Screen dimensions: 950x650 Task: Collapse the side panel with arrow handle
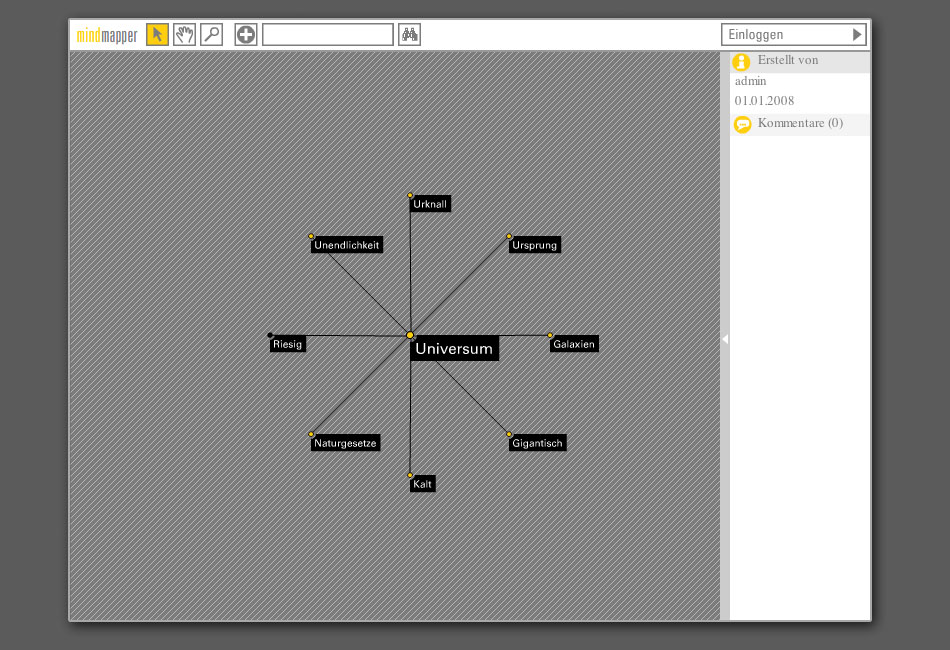(725, 339)
